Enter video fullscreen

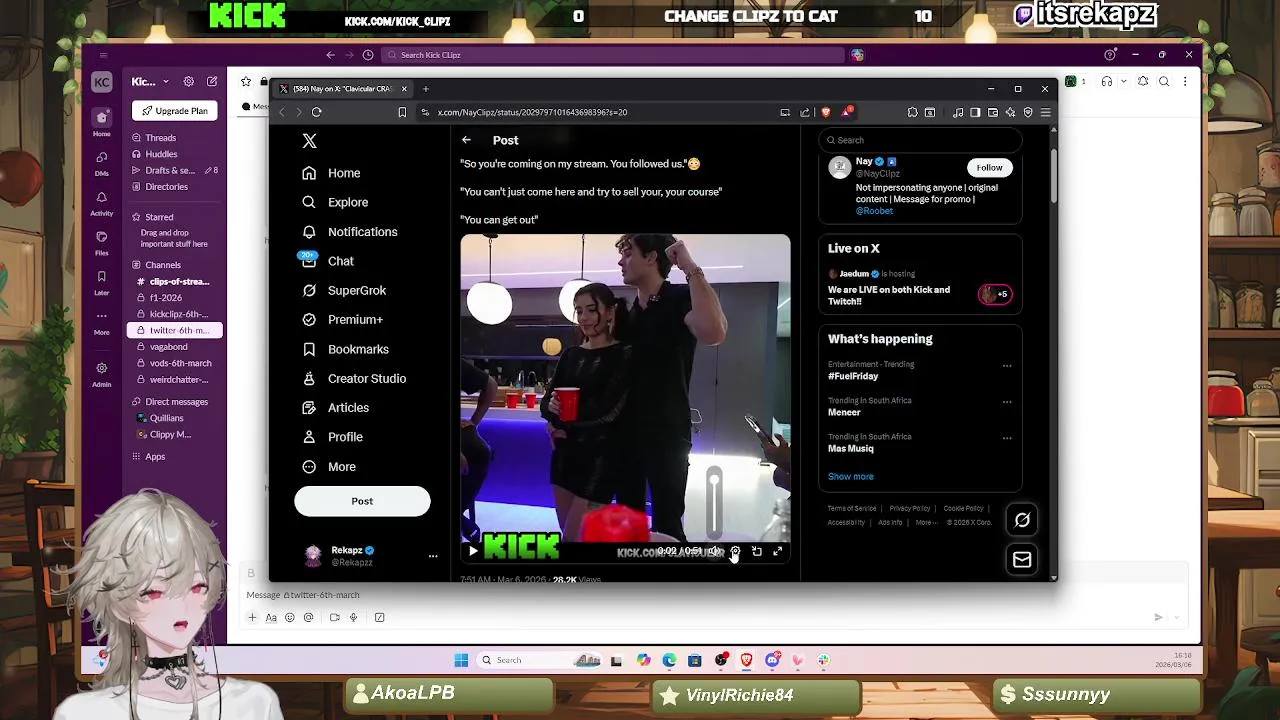tap(778, 551)
